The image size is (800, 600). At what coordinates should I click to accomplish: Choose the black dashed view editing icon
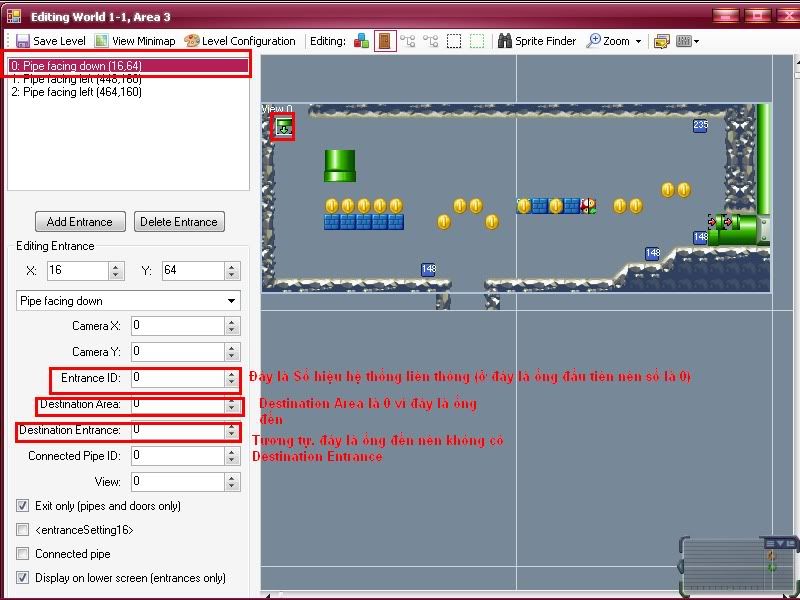(454, 41)
